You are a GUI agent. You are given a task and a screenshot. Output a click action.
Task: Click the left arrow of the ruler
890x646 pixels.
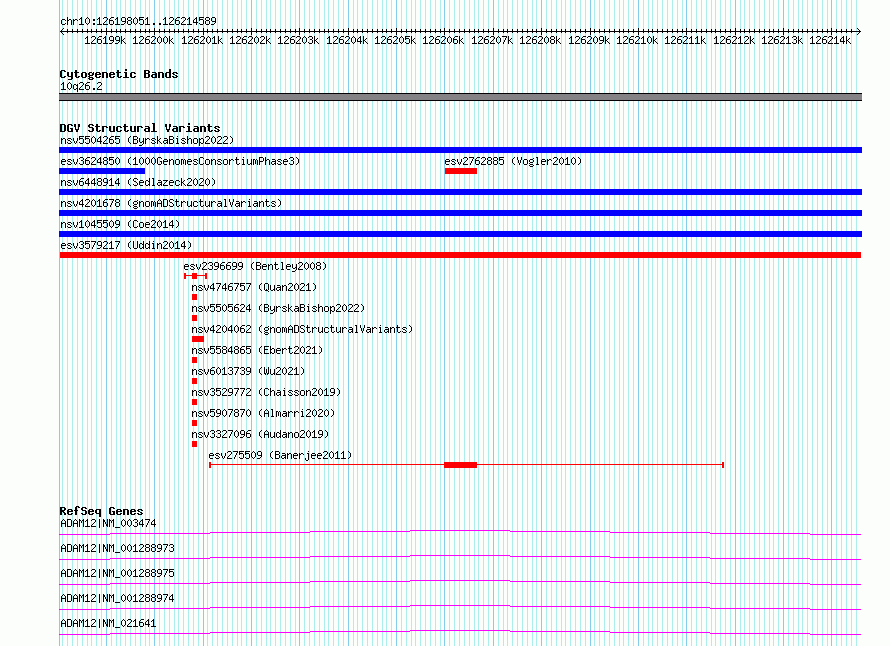[x=62, y=32]
